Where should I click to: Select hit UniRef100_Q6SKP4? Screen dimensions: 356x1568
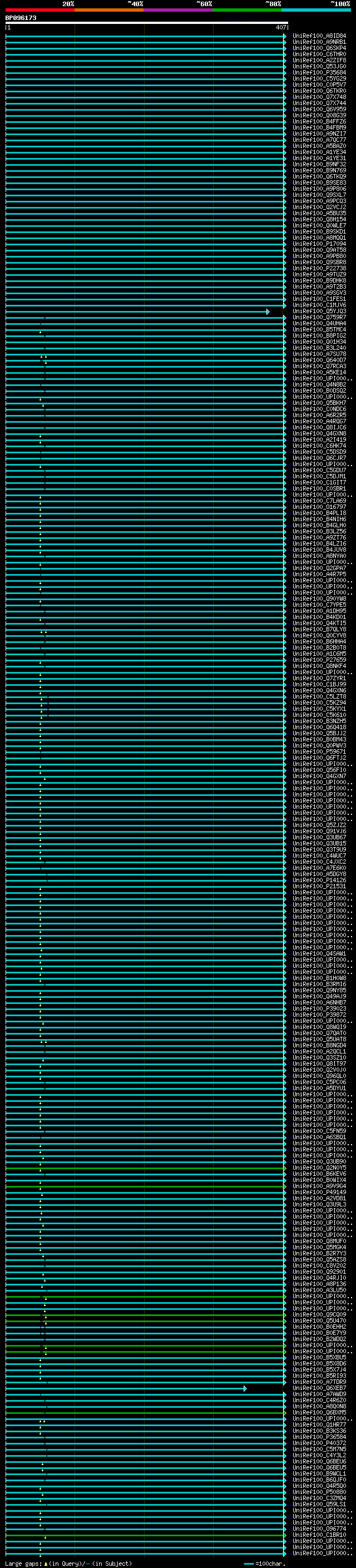coord(319,48)
